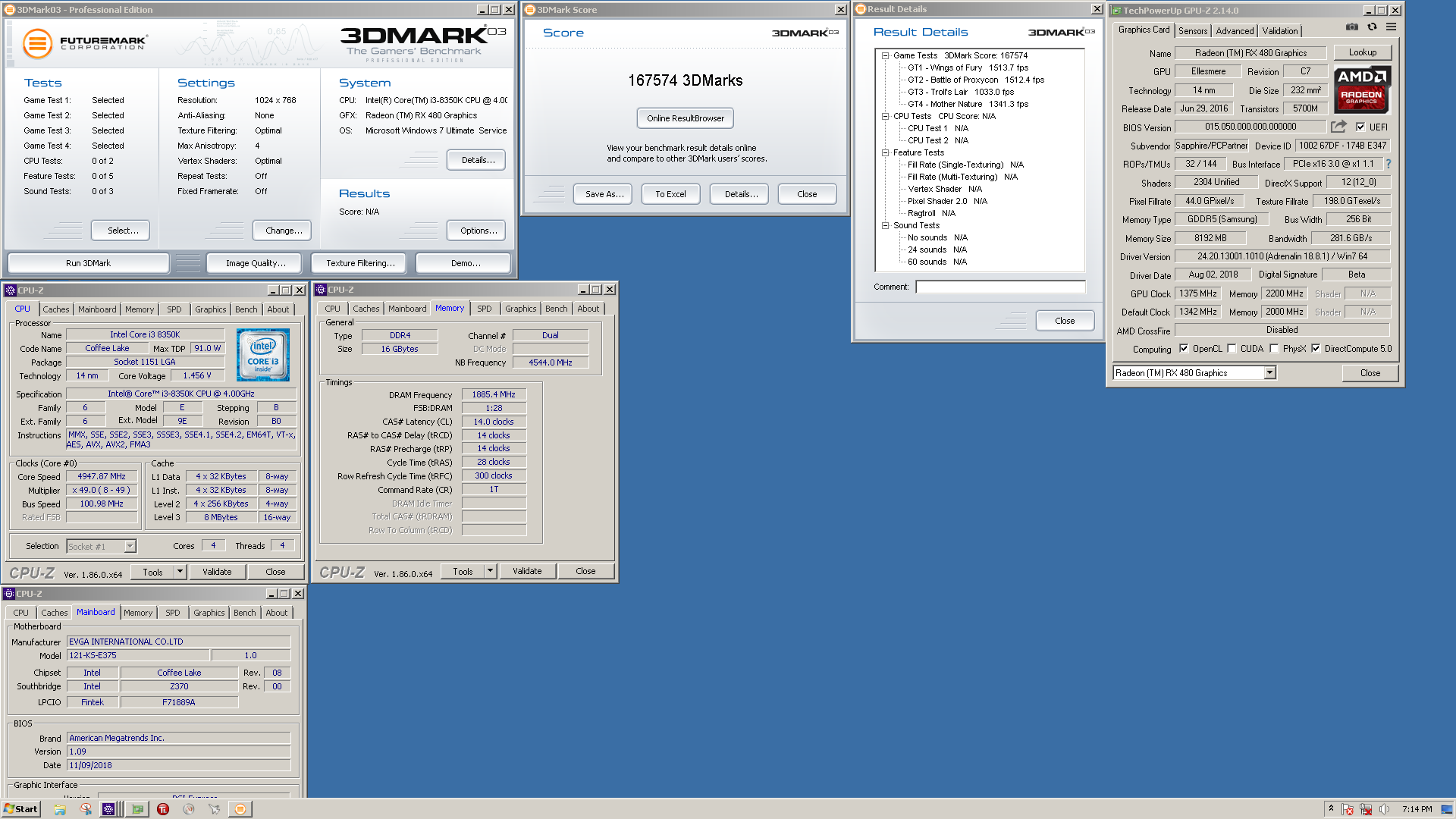Click the BIOS export share icon in GPU-Z
Screen dimensions: 1456x819
coord(1339,127)
